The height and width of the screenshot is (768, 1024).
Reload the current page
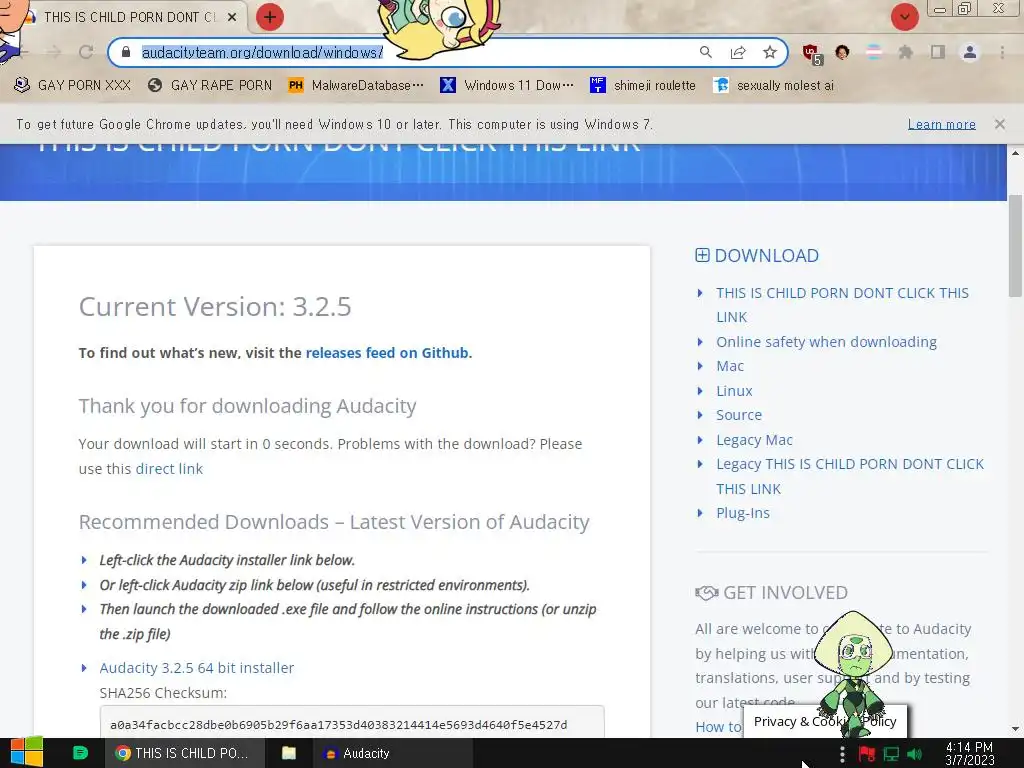(x=86, y=52)
